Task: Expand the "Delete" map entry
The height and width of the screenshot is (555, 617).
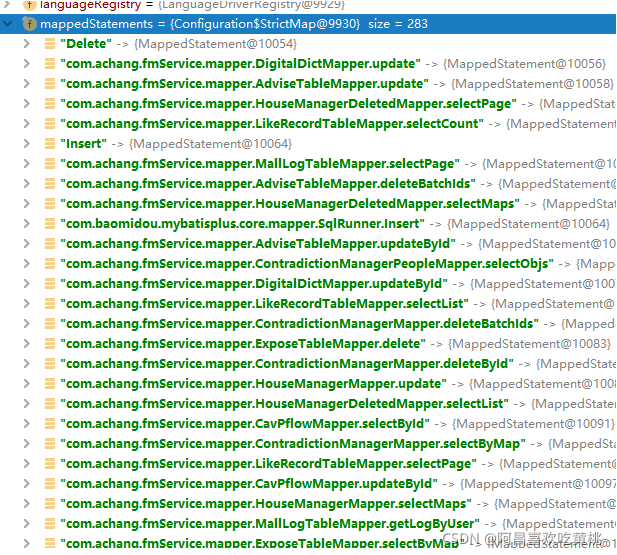Action: (27, 43)
